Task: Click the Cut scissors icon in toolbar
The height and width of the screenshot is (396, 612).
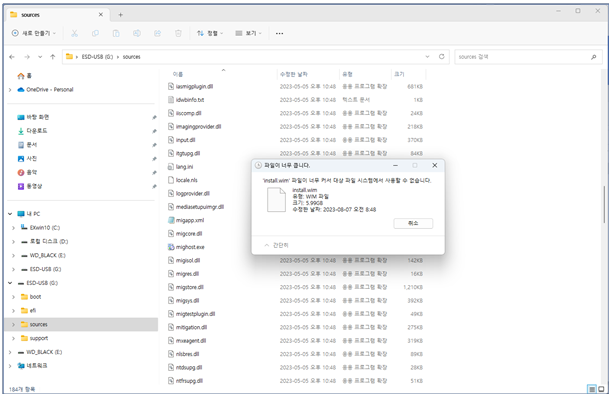Action: tap(74, 34)
